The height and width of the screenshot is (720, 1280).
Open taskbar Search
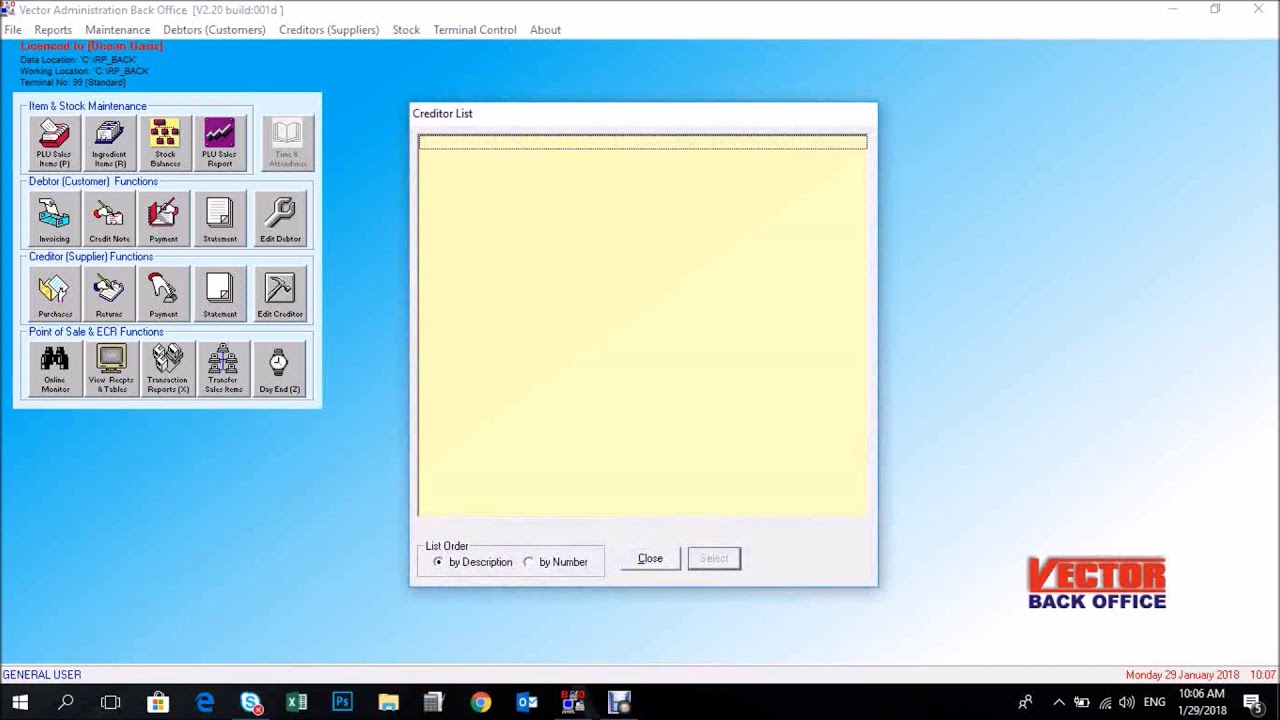(x=66, y=702)
